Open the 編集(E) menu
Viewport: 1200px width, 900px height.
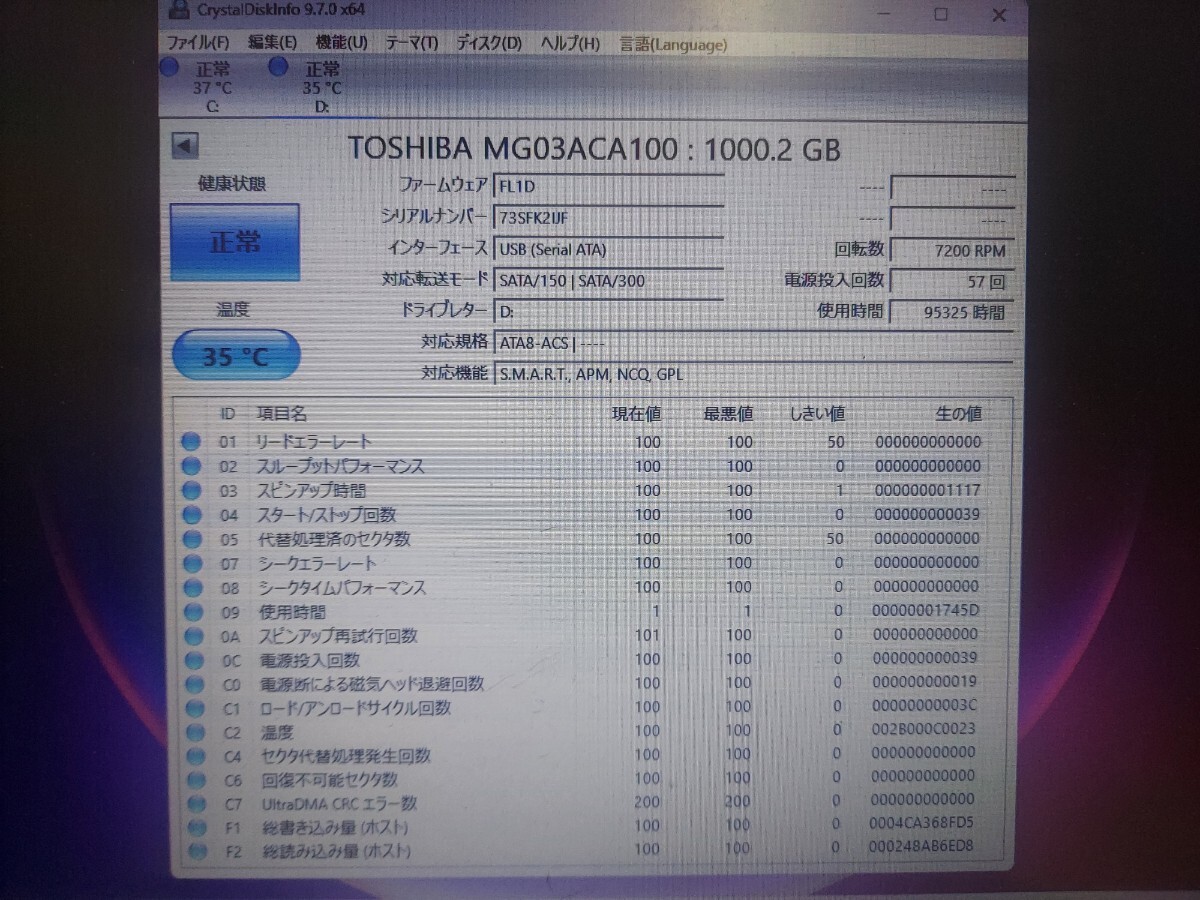(x=272, y=43)
